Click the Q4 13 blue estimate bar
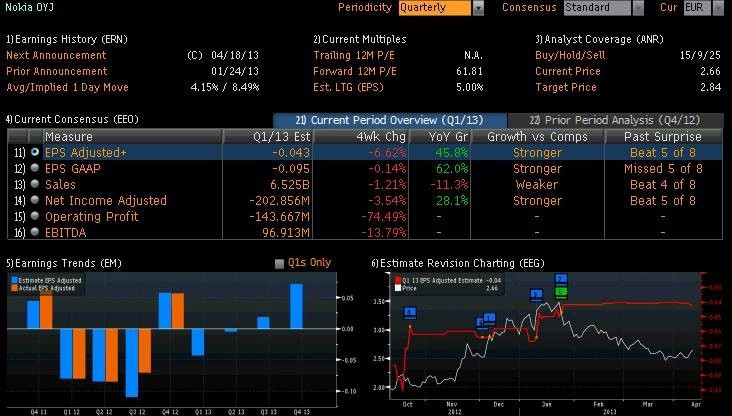The width and height of the screenshot is (732, 416). click(296, 306)
